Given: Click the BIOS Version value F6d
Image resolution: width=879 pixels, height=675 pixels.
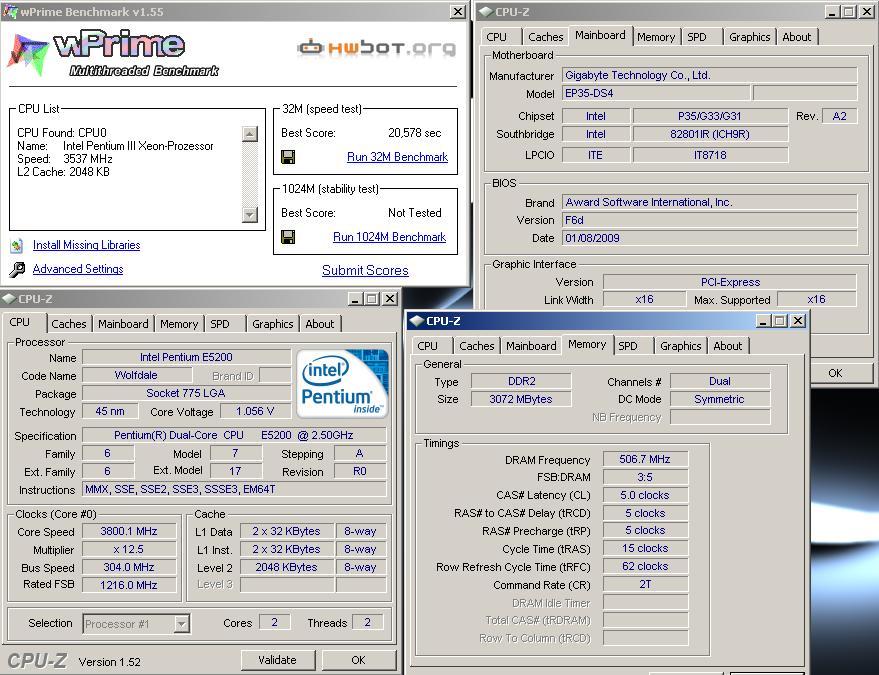Looking at the screenshot, I should [x=710, y=220].
